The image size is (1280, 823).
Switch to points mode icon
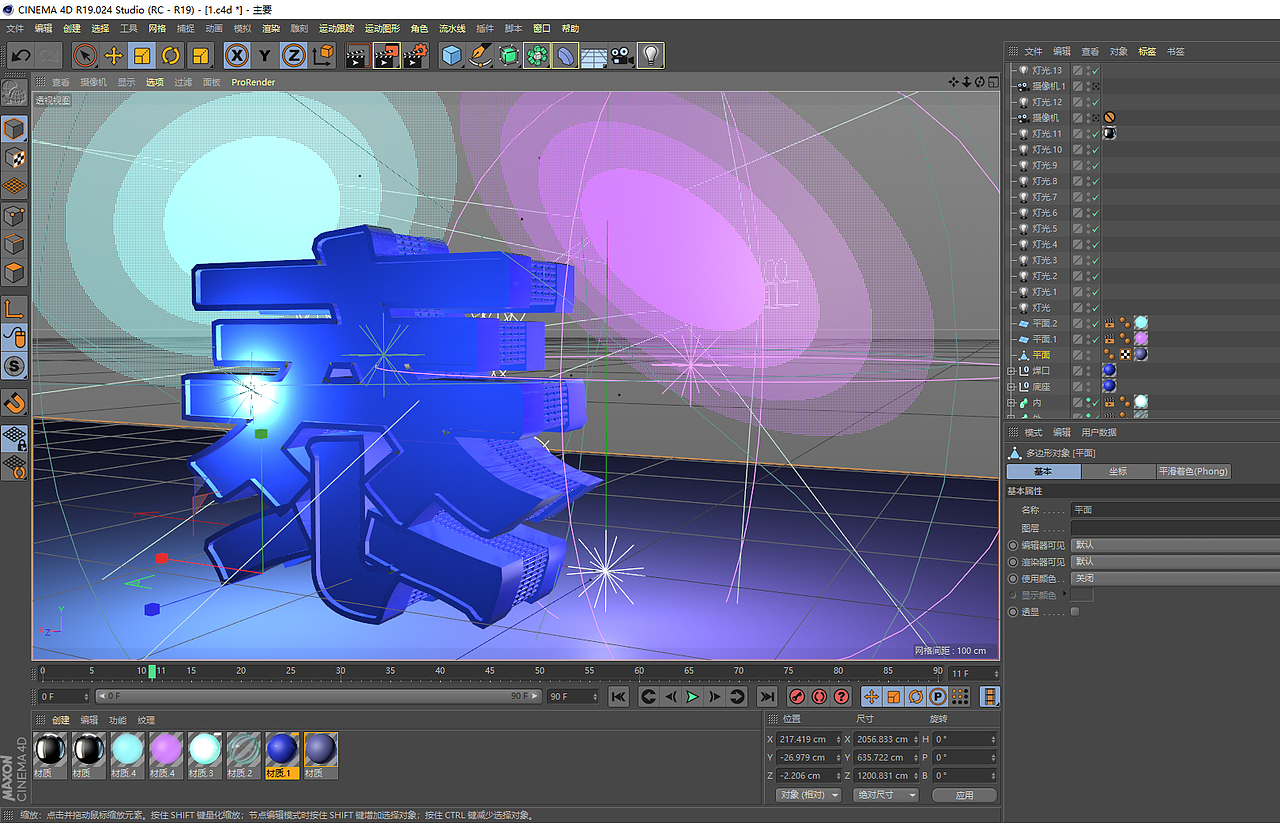(x=14, y=215)
